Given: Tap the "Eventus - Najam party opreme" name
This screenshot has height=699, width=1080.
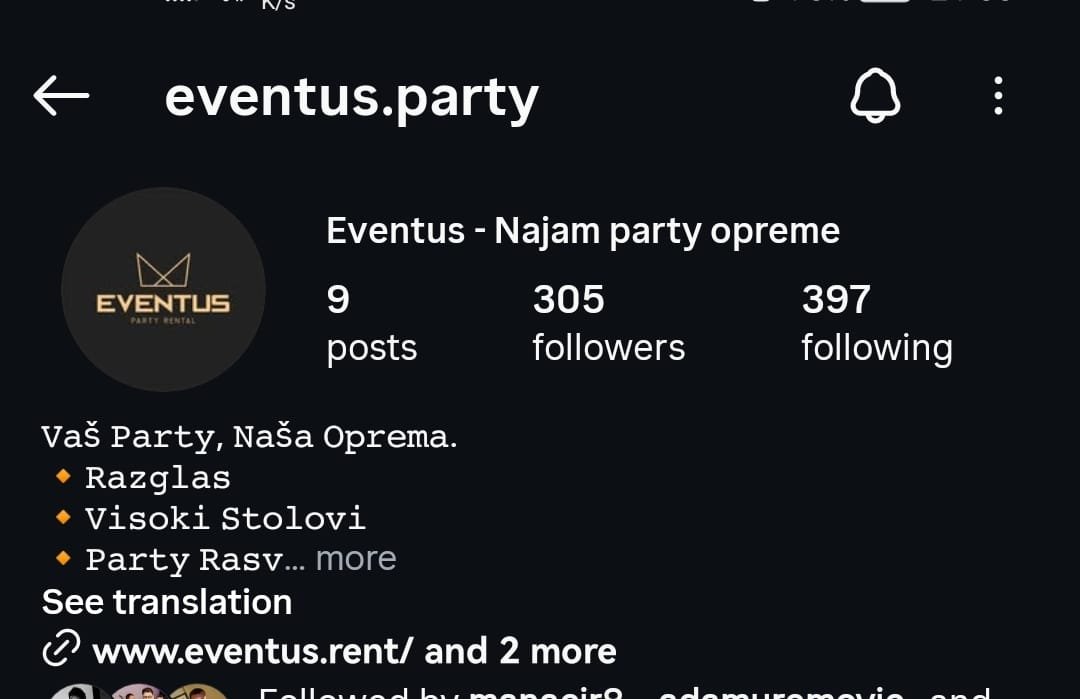Looking at the screenshot, I should [x=582, y=231].
